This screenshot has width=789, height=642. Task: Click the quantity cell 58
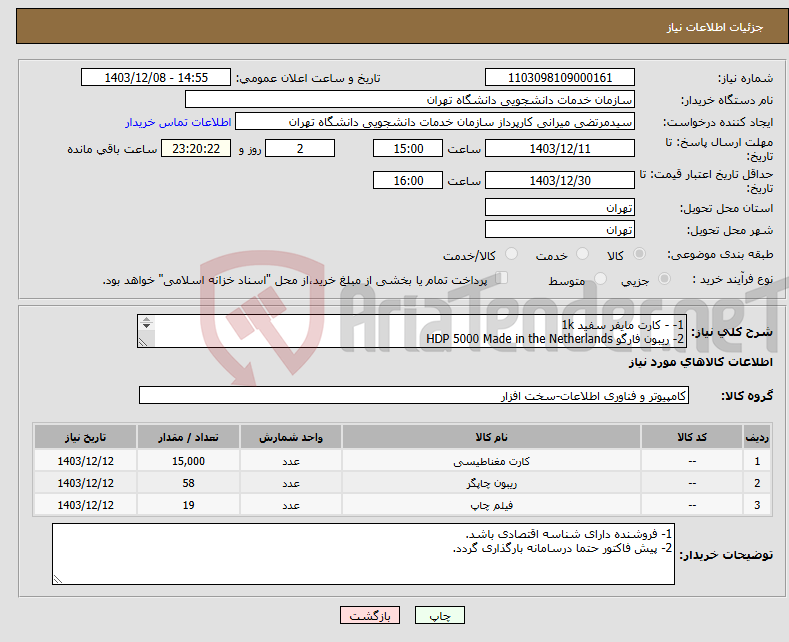(x=188, y=483)
